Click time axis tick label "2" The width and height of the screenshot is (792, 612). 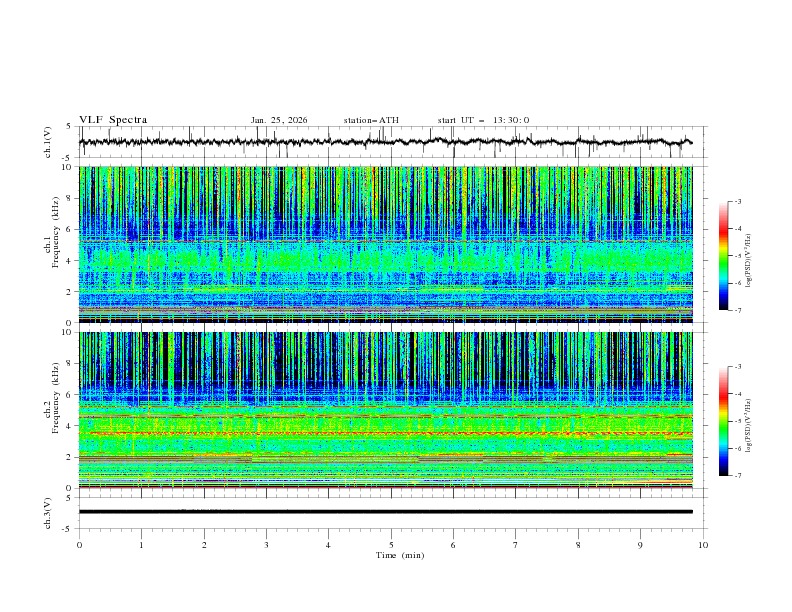pos(204,545)
